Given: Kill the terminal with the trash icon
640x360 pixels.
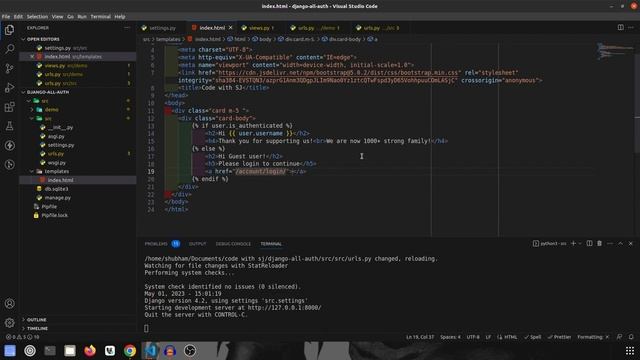Looking at the screenshot, I should (x=600, y=243).
